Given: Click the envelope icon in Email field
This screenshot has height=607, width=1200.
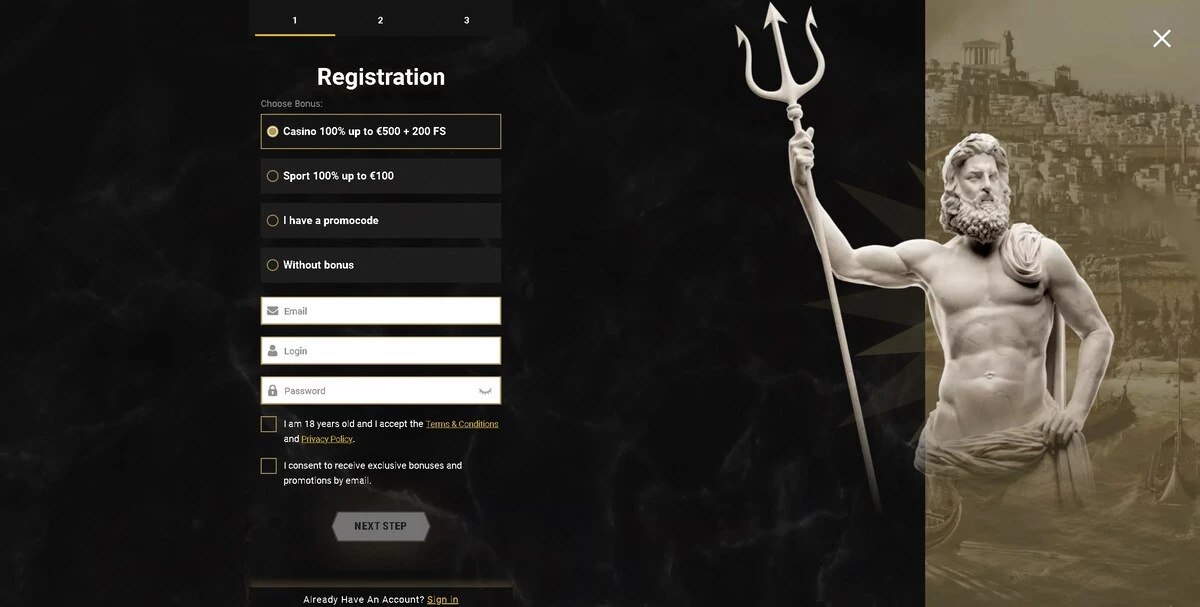Looking at the screenshot, I should (272, 311).
